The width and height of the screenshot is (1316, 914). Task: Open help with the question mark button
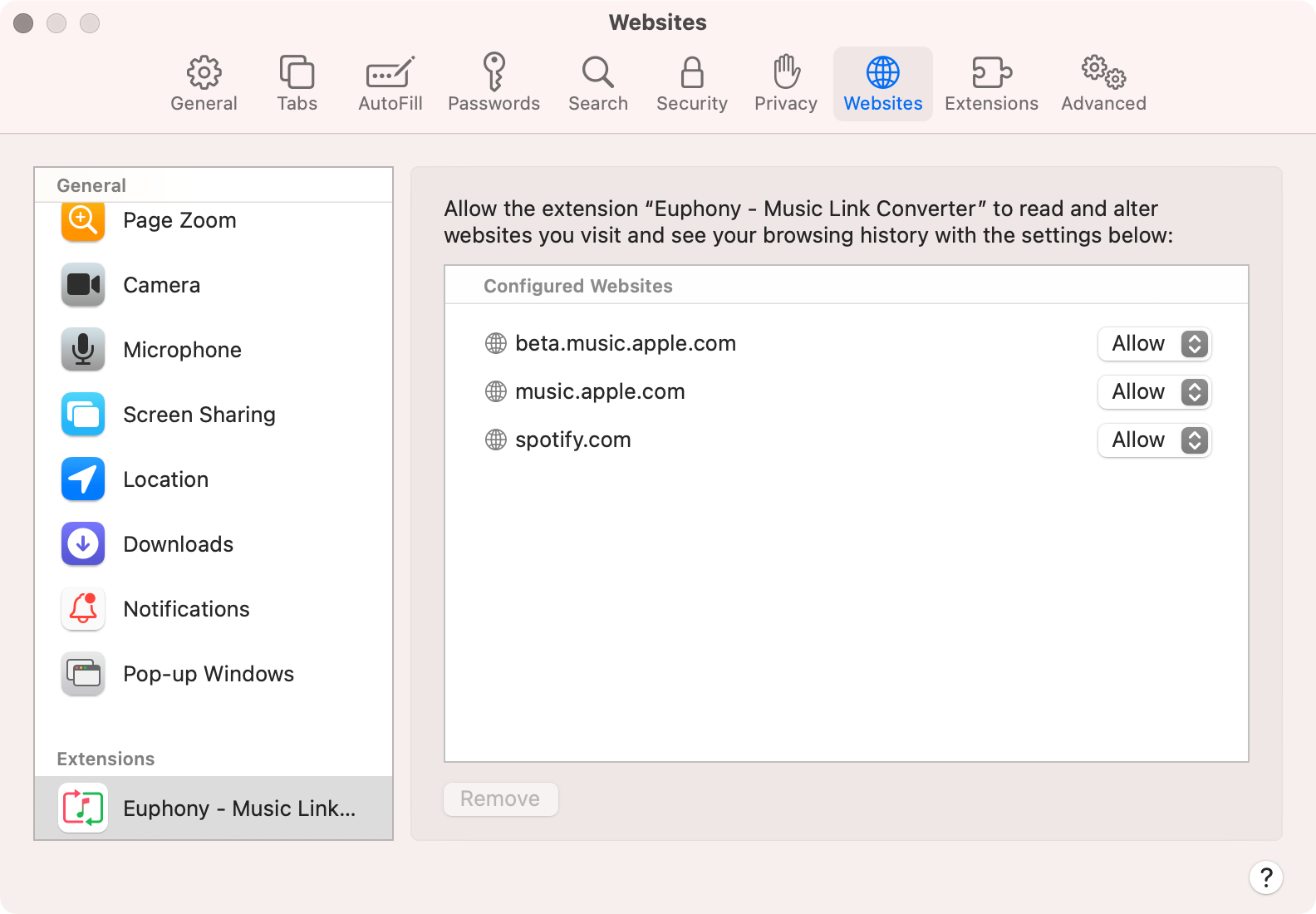tap(1265, 877)
